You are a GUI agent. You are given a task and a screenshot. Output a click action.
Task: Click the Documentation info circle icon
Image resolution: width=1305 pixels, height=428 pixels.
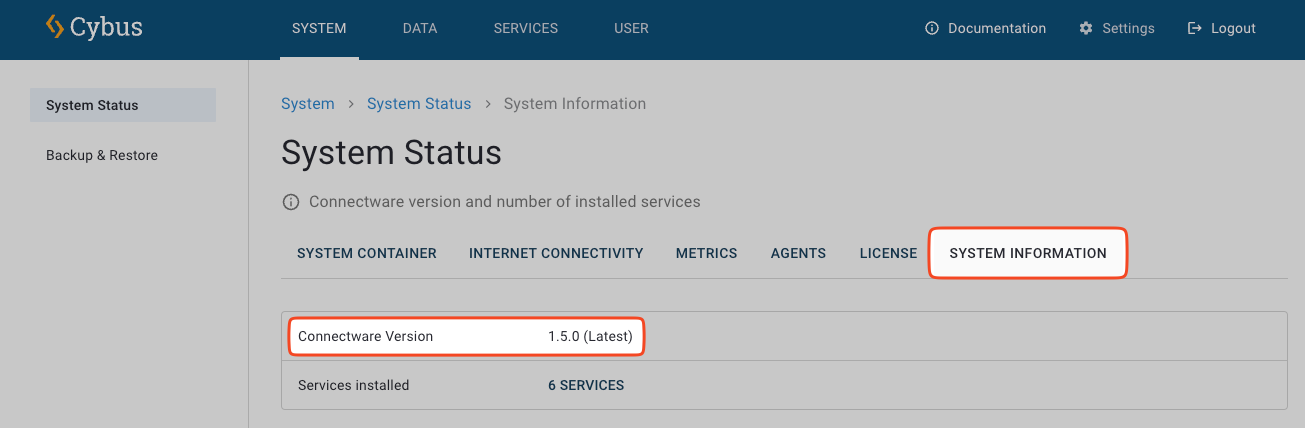932,29
